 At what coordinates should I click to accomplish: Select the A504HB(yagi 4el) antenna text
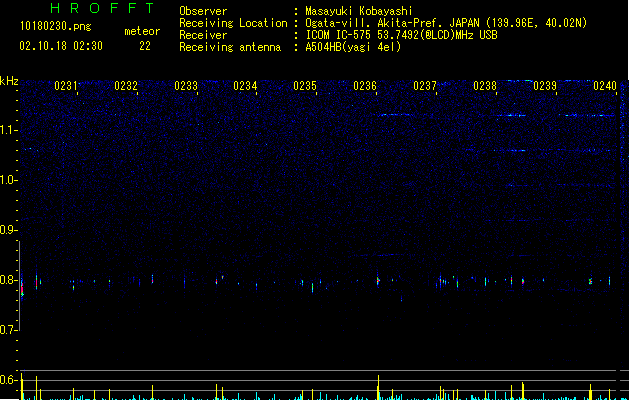[x=353, y=47]
